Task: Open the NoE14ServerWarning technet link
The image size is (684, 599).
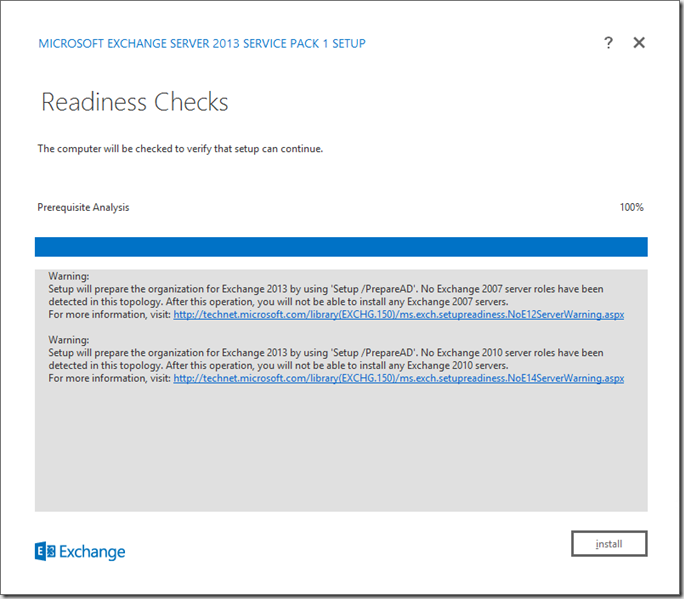Action: click(x=398, y=379)
